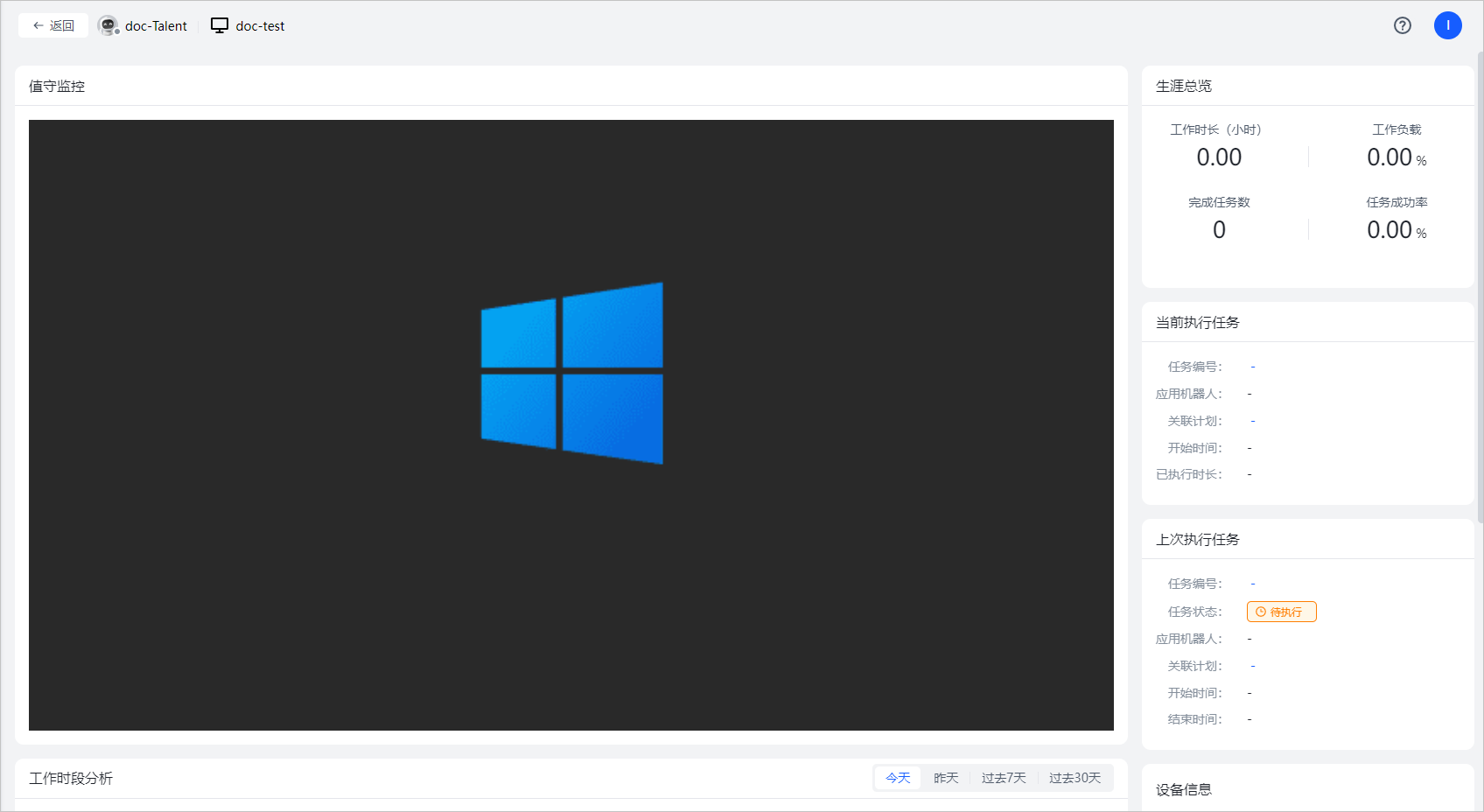Show data for 过去7天
Image resolution: width=1484 pixels, height=812 pixels.
pyautogui.click(x=1004, y=778)
